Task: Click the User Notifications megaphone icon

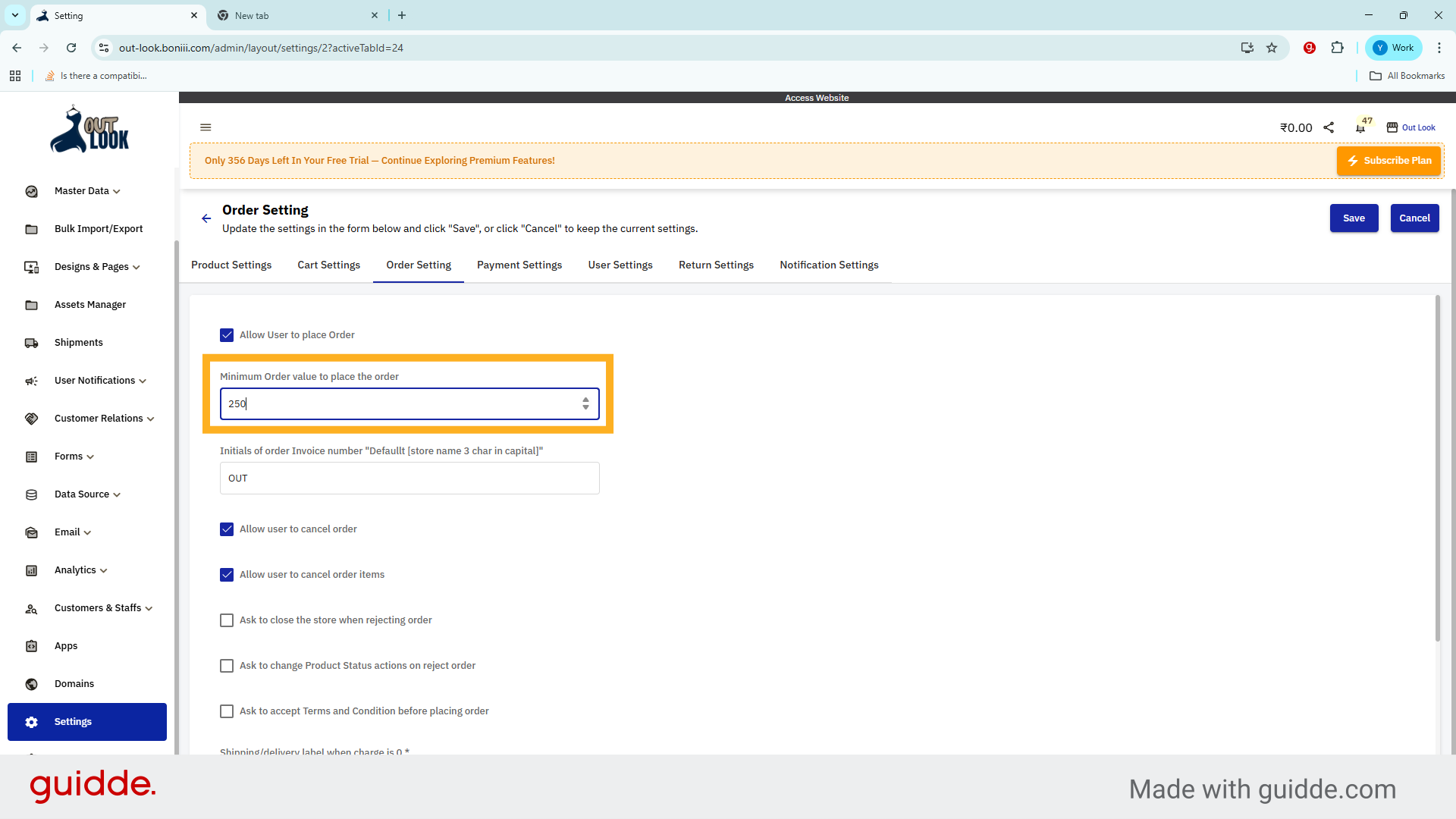Action: pyautogui.click(x=31, y=381)
